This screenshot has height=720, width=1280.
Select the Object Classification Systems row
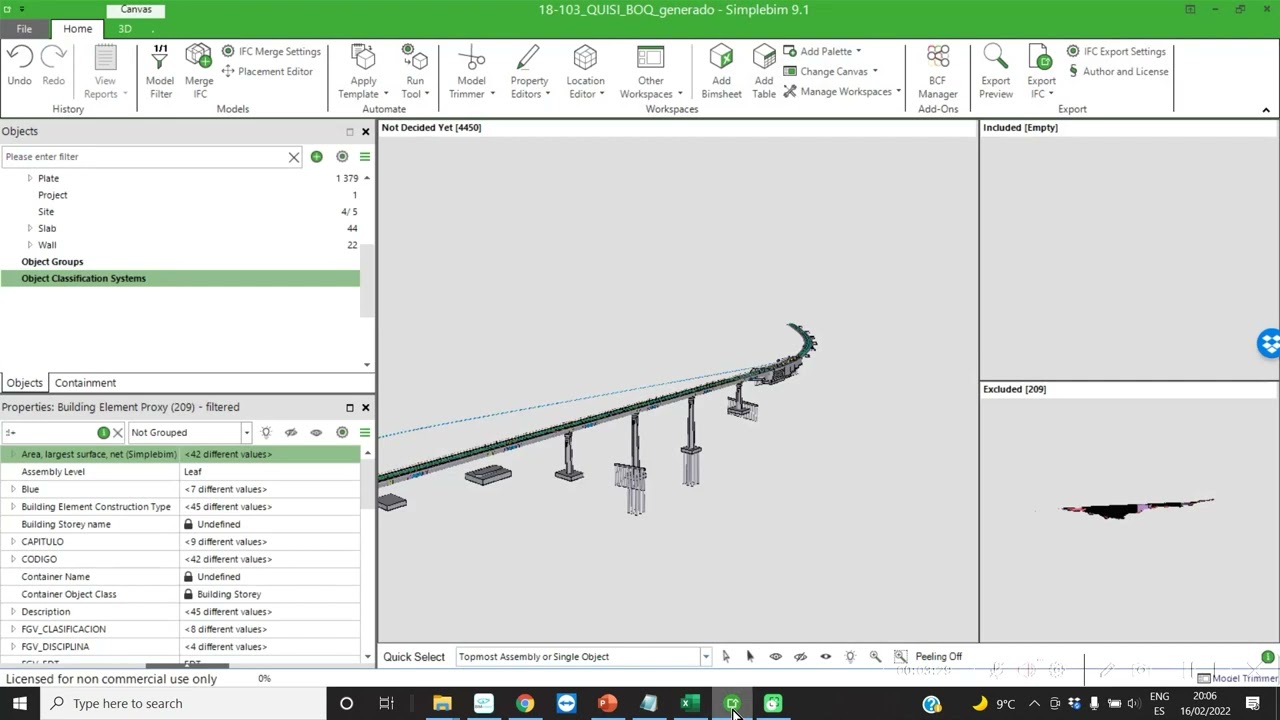[x=180, y=279]
